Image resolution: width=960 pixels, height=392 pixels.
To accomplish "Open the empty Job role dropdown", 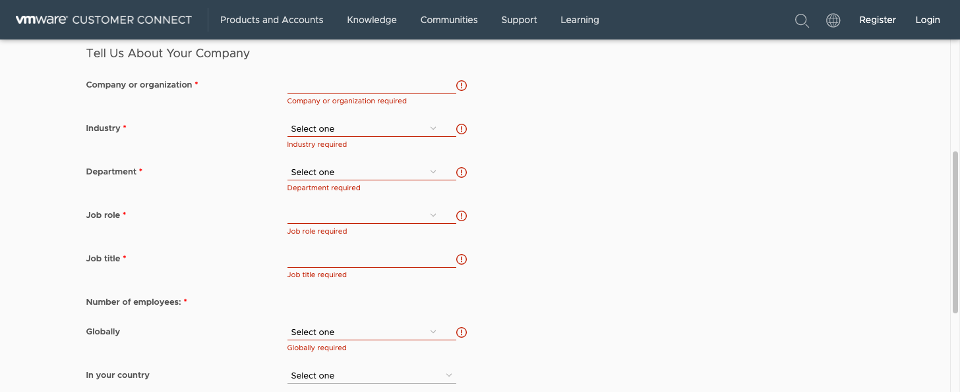I will 371,216.
